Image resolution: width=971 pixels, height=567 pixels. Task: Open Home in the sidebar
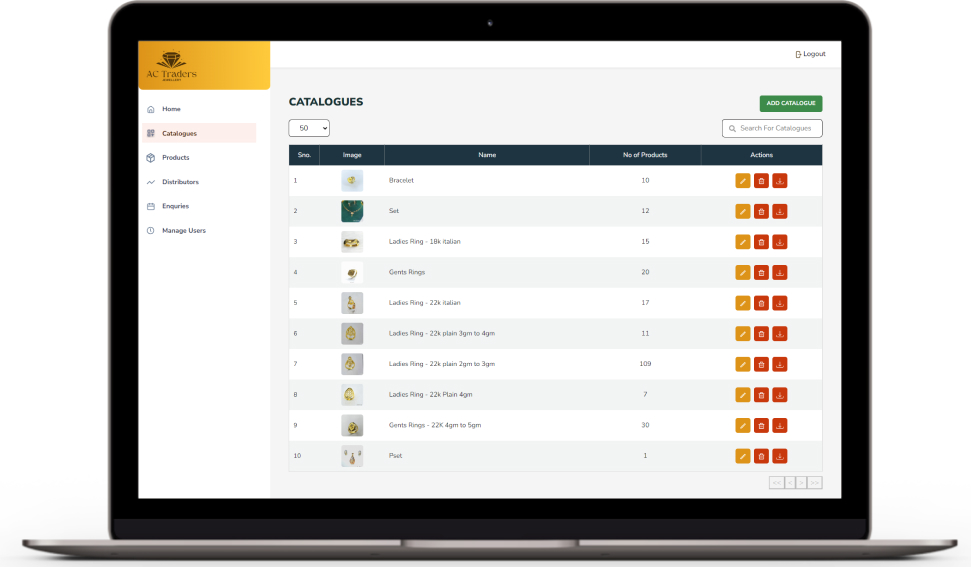point(171,109)
